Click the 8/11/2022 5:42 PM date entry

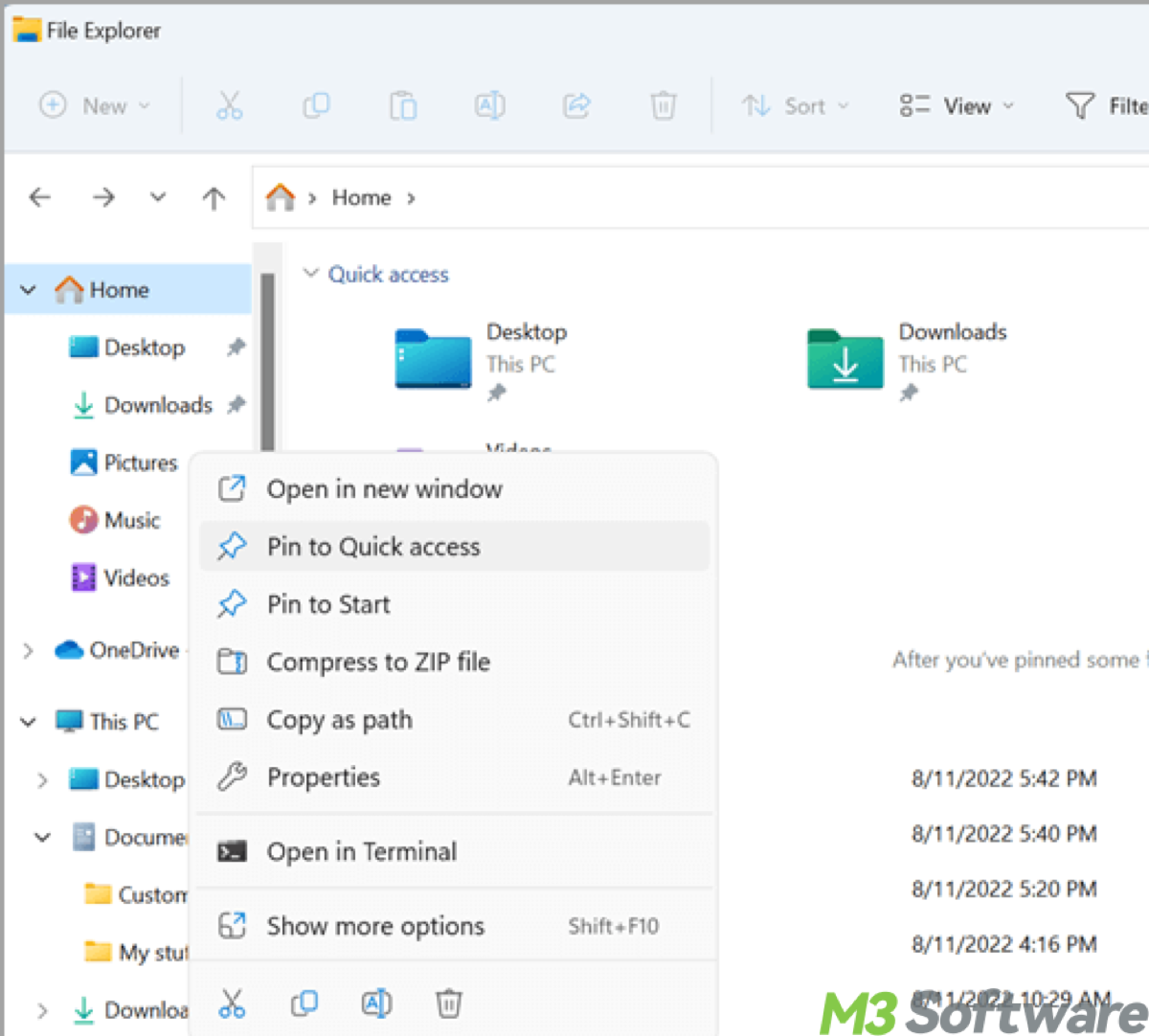(1003, 778)
